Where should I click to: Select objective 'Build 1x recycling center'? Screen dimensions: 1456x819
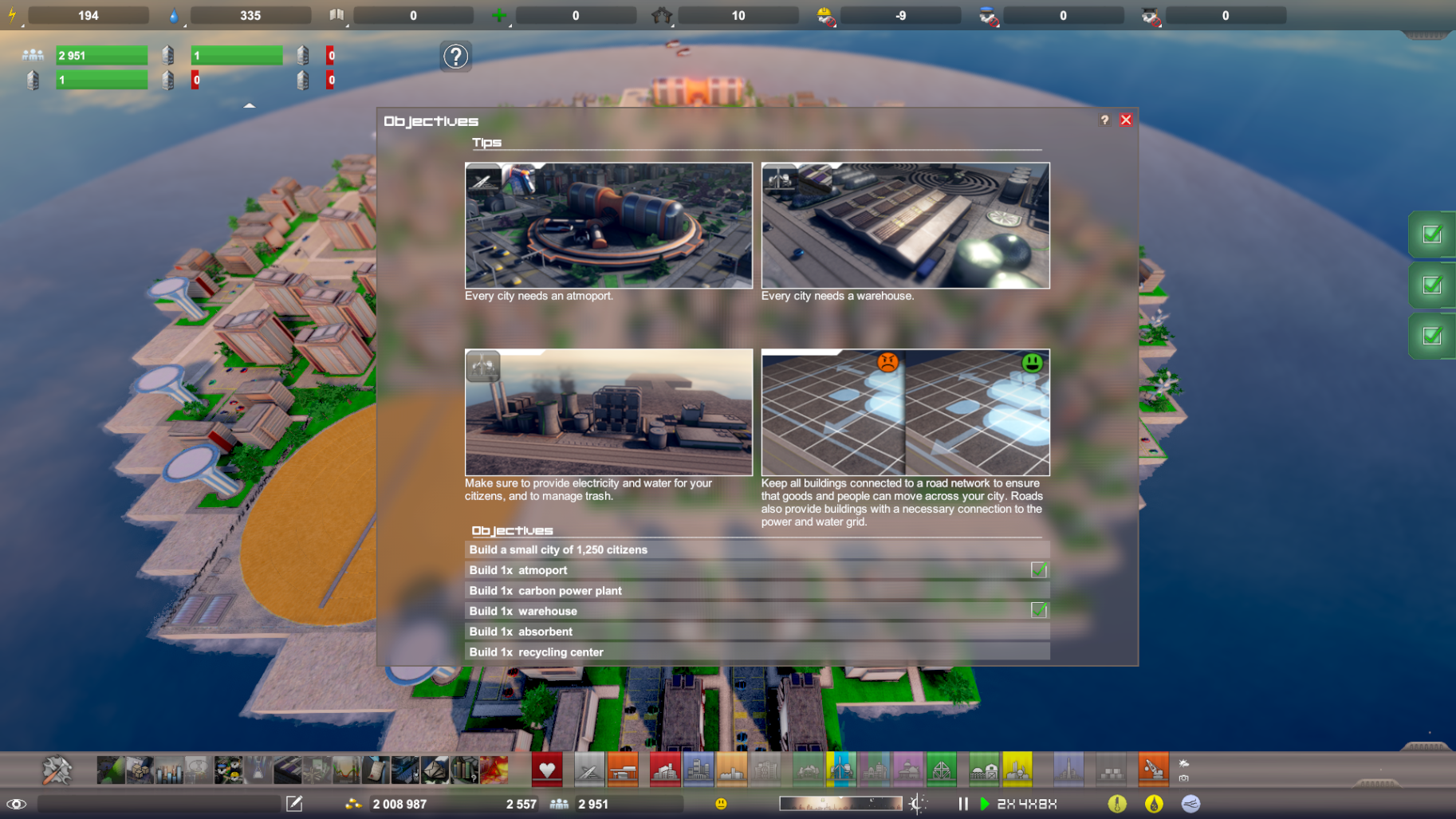point(757,652)
